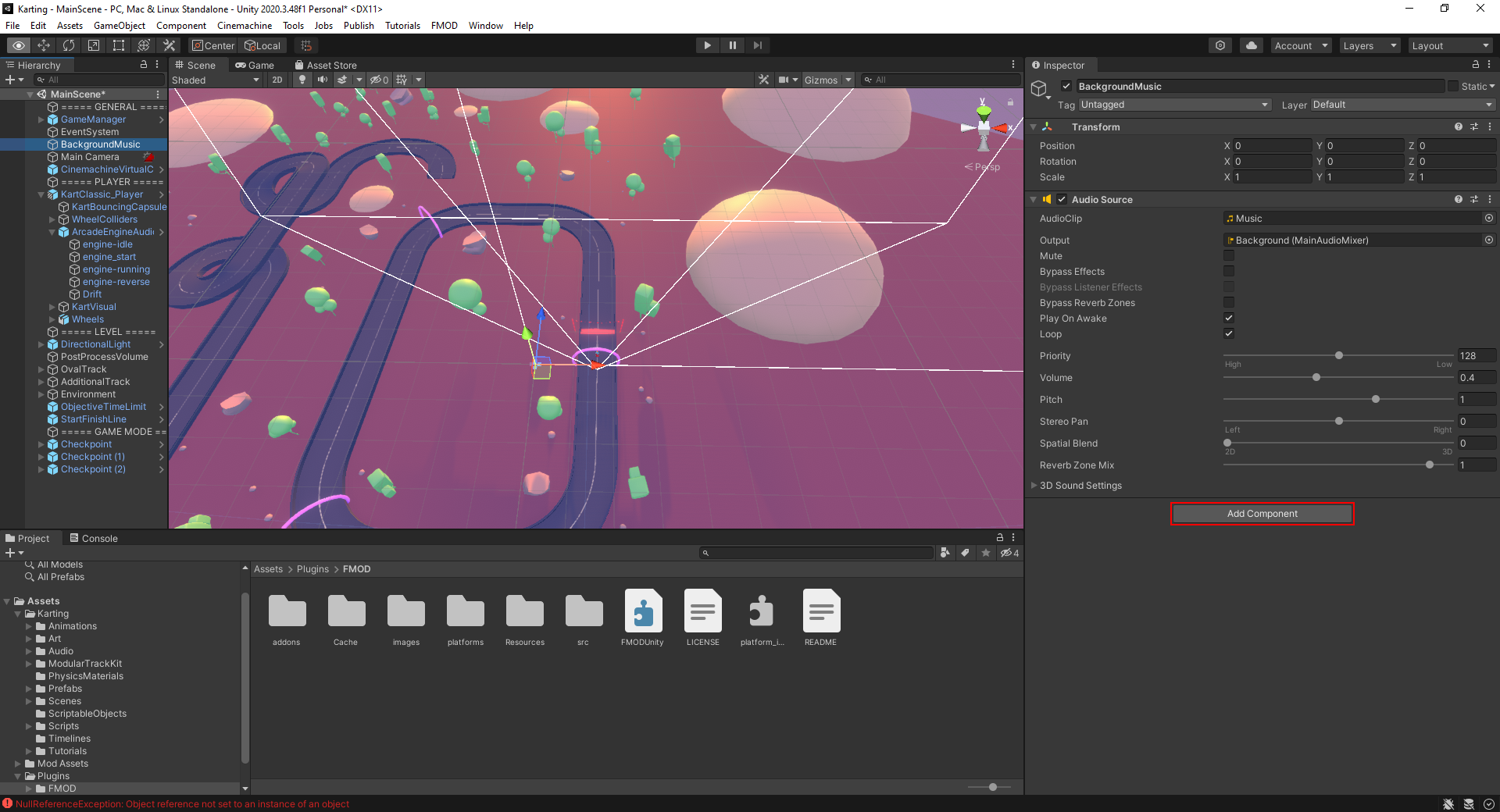Switch to the Console tab
This screenshot has width=1500, height=812.
coord(94,538)
